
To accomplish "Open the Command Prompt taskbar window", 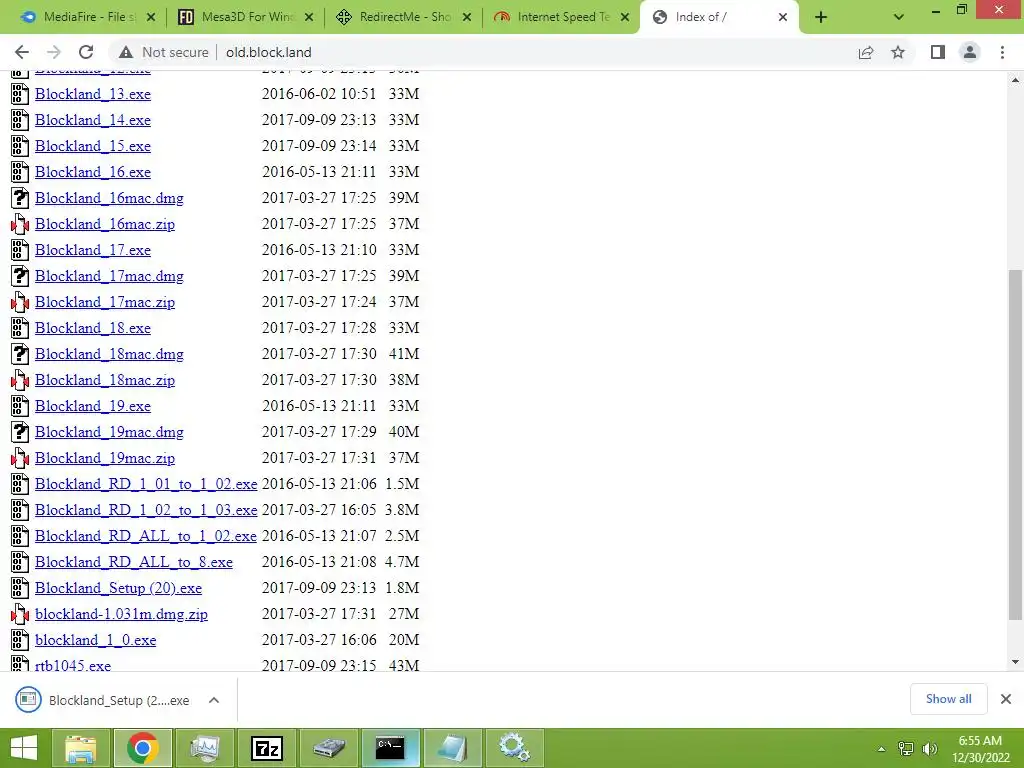I will click(390, 748).
